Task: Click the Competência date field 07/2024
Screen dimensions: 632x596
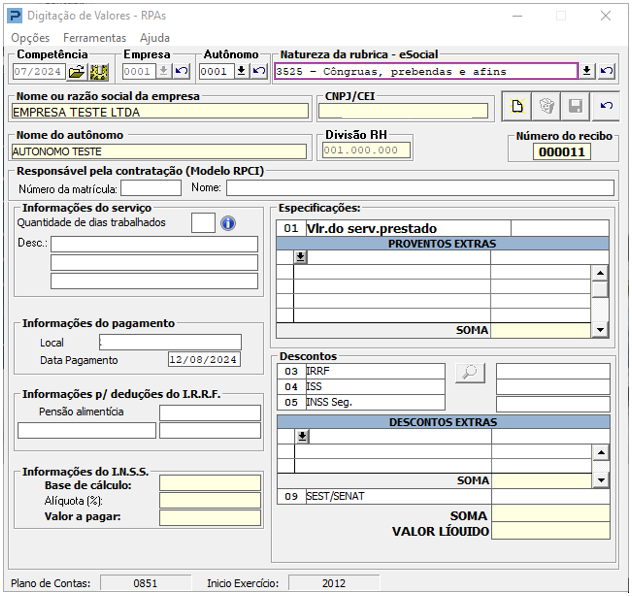Action: (x=39, y=72)
